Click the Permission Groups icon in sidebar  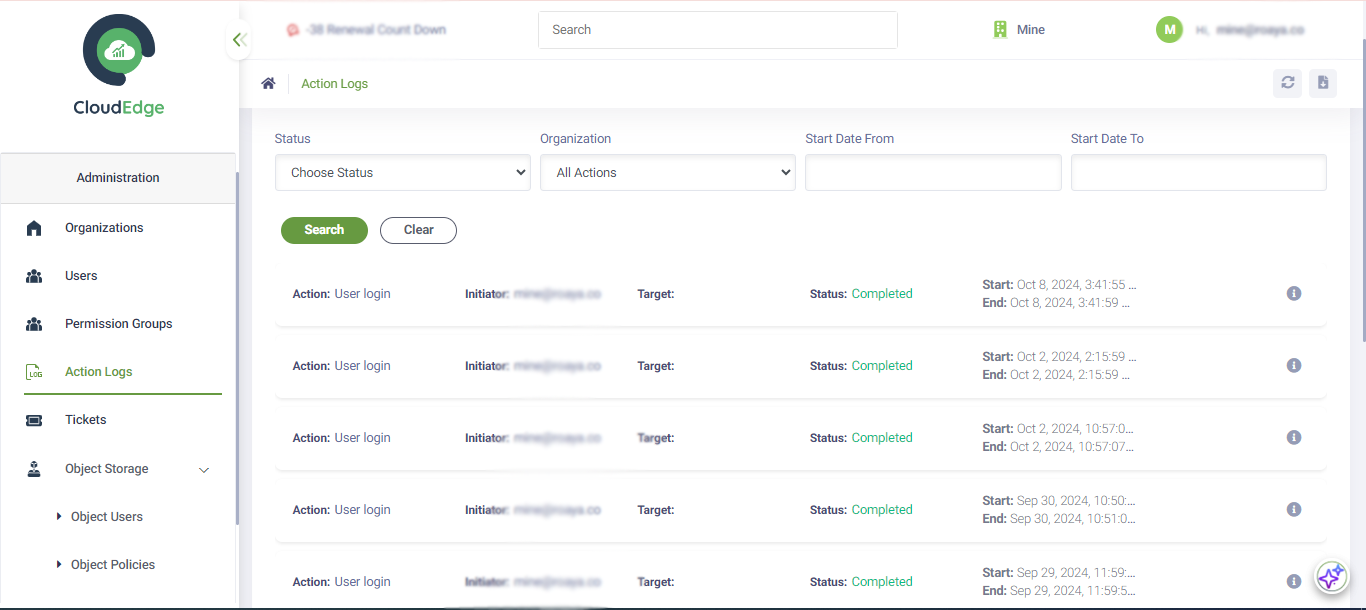tap(34, 324)
